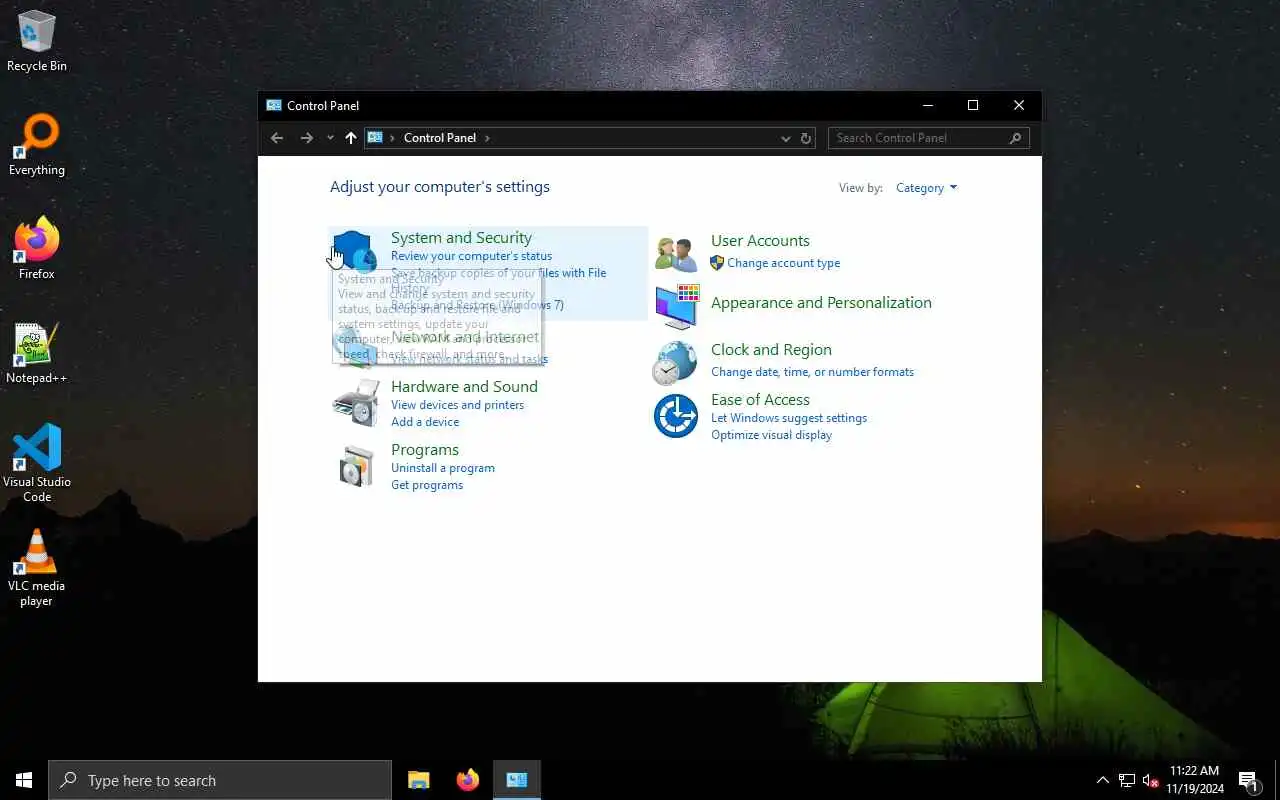Screen dimensions: 1280x800
Task: Open the System and Security heading link
Action: click(x=461, y=238)
